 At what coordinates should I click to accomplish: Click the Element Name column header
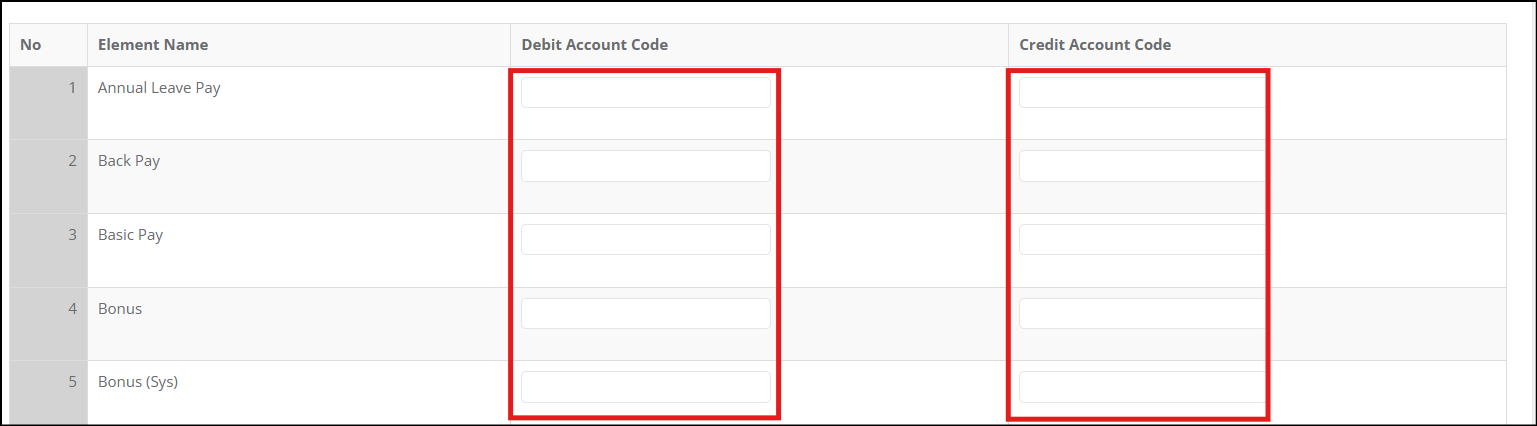click(153, 45)
